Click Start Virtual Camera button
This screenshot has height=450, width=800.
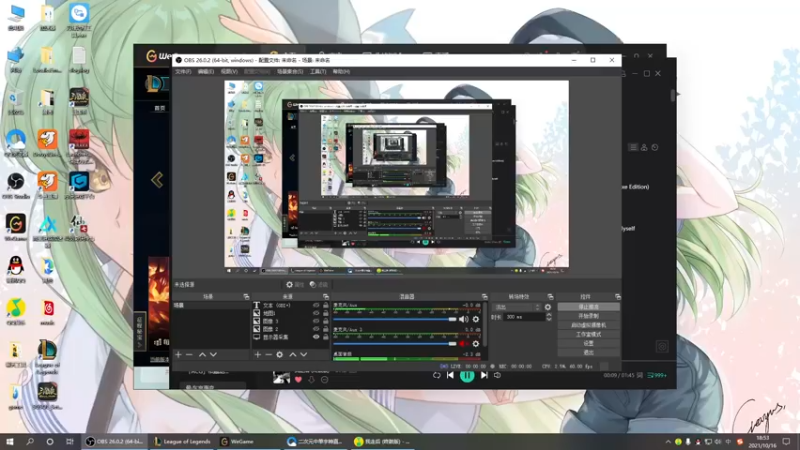[588, 325]
